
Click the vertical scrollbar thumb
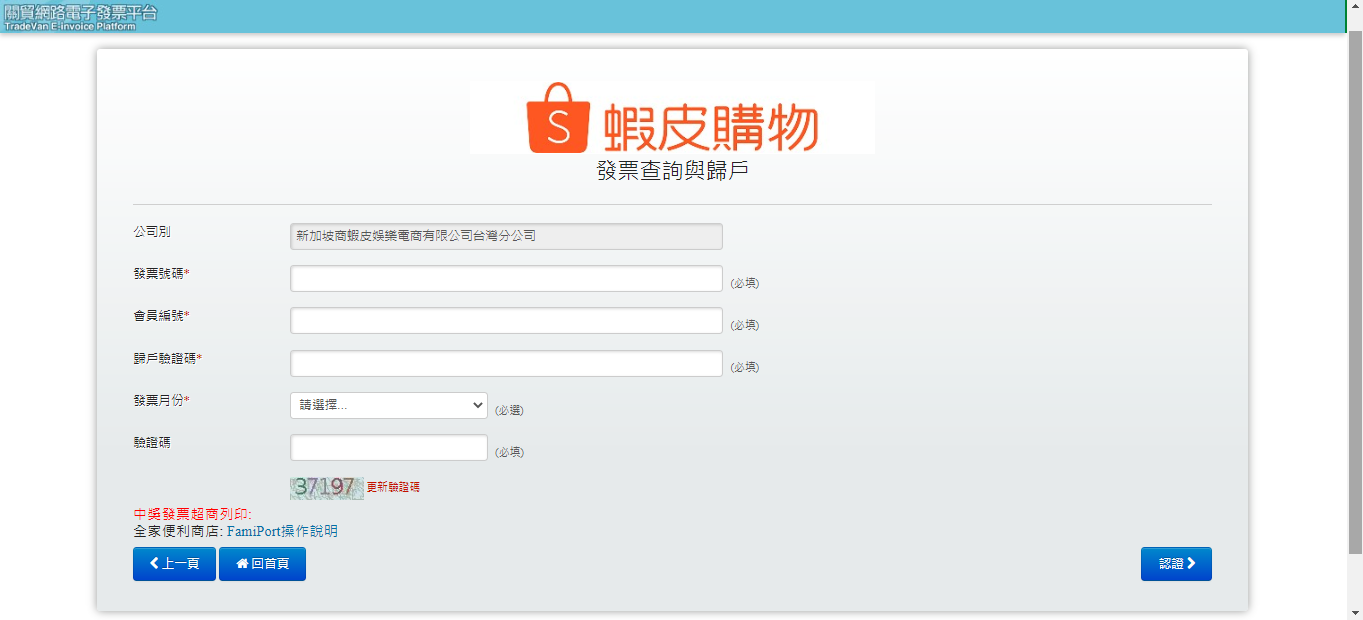1355,290
